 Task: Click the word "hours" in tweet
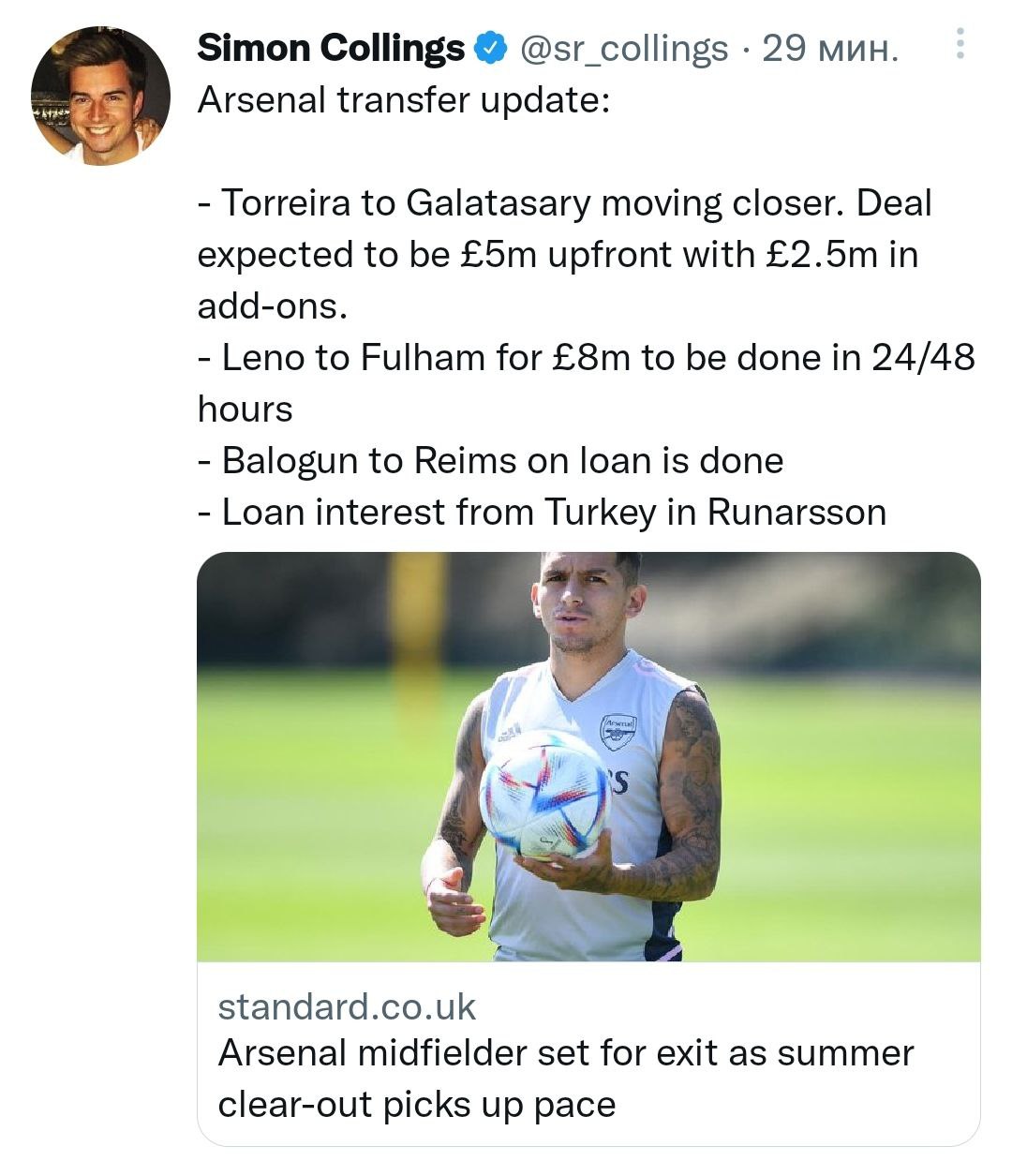point(245,409)
